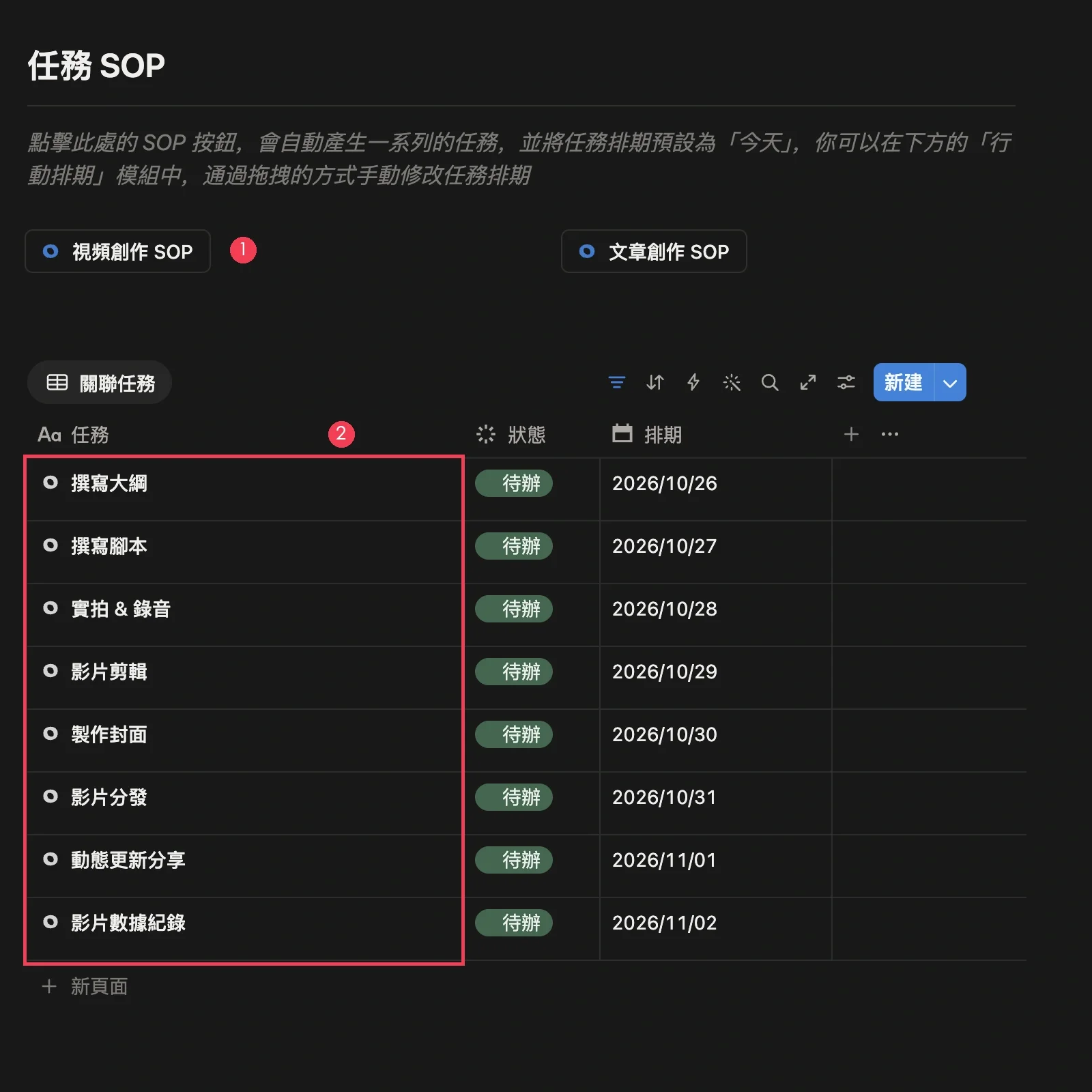
Task: Open the column more options ellipsis
Action: (x=890, y=434)
